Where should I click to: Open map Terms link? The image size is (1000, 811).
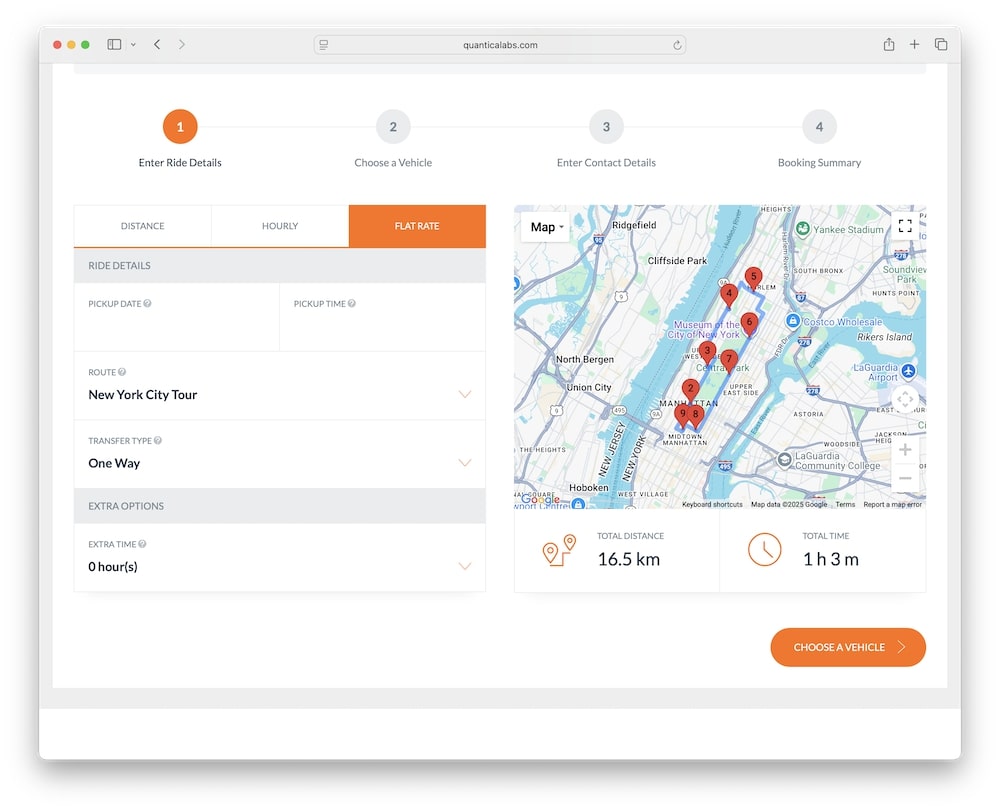845,504
